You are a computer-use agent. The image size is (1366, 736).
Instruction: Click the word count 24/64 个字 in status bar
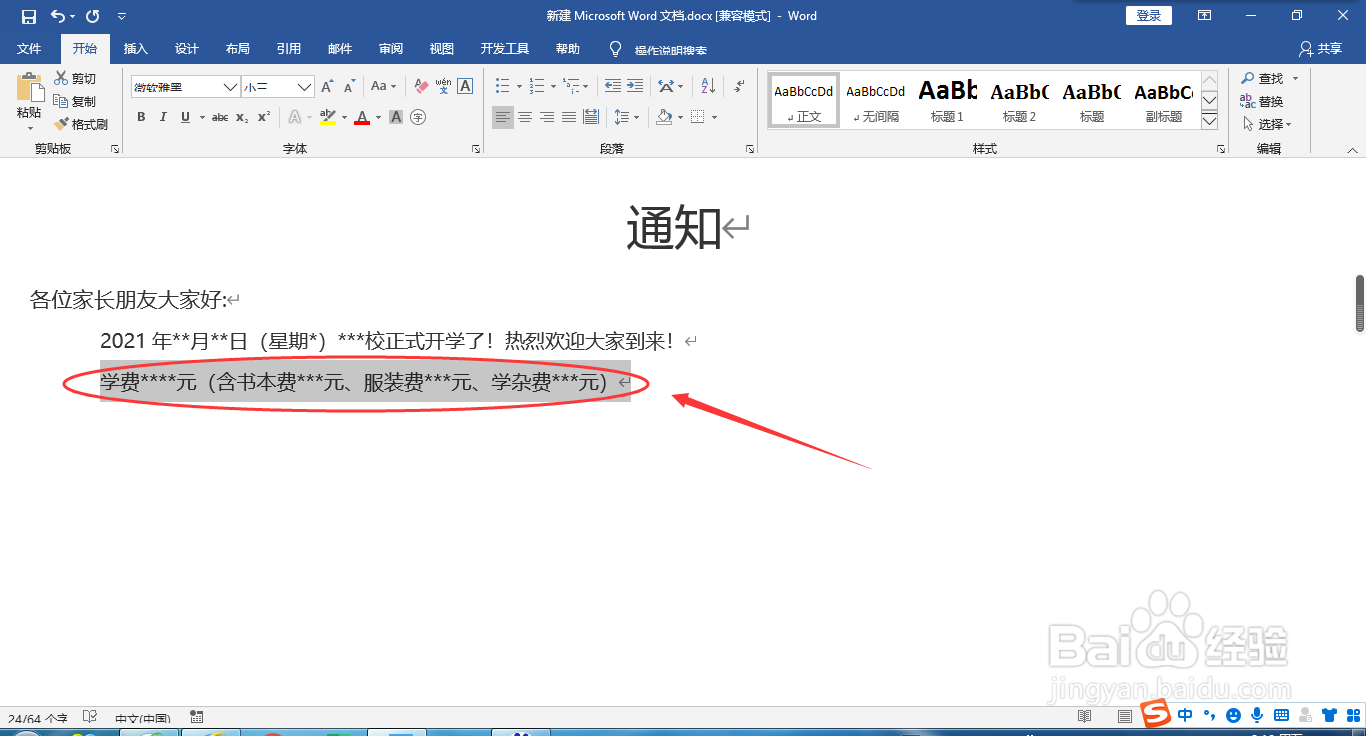click(37, 718)
